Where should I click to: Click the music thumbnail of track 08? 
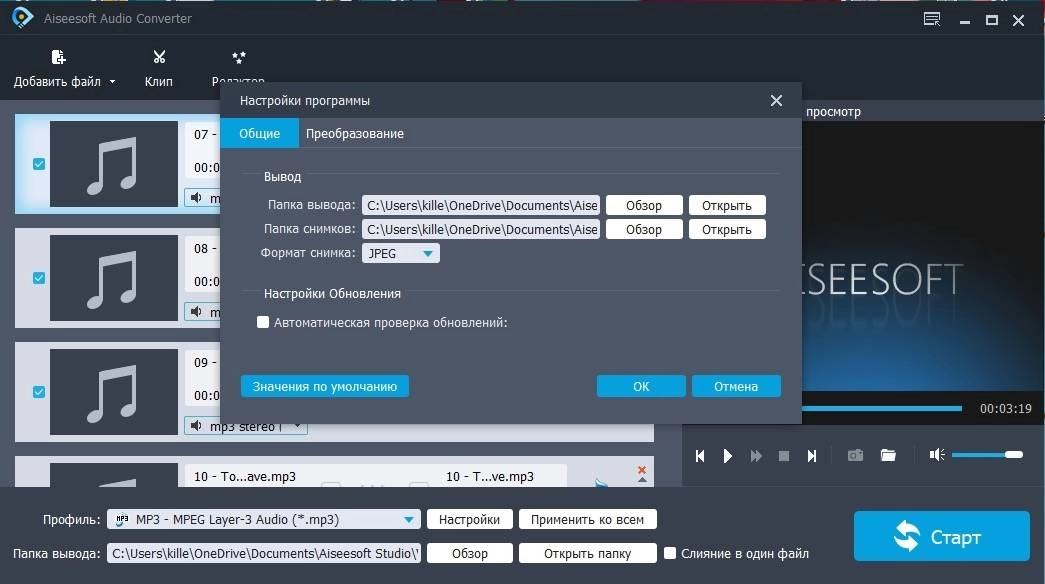coord(114,278)
